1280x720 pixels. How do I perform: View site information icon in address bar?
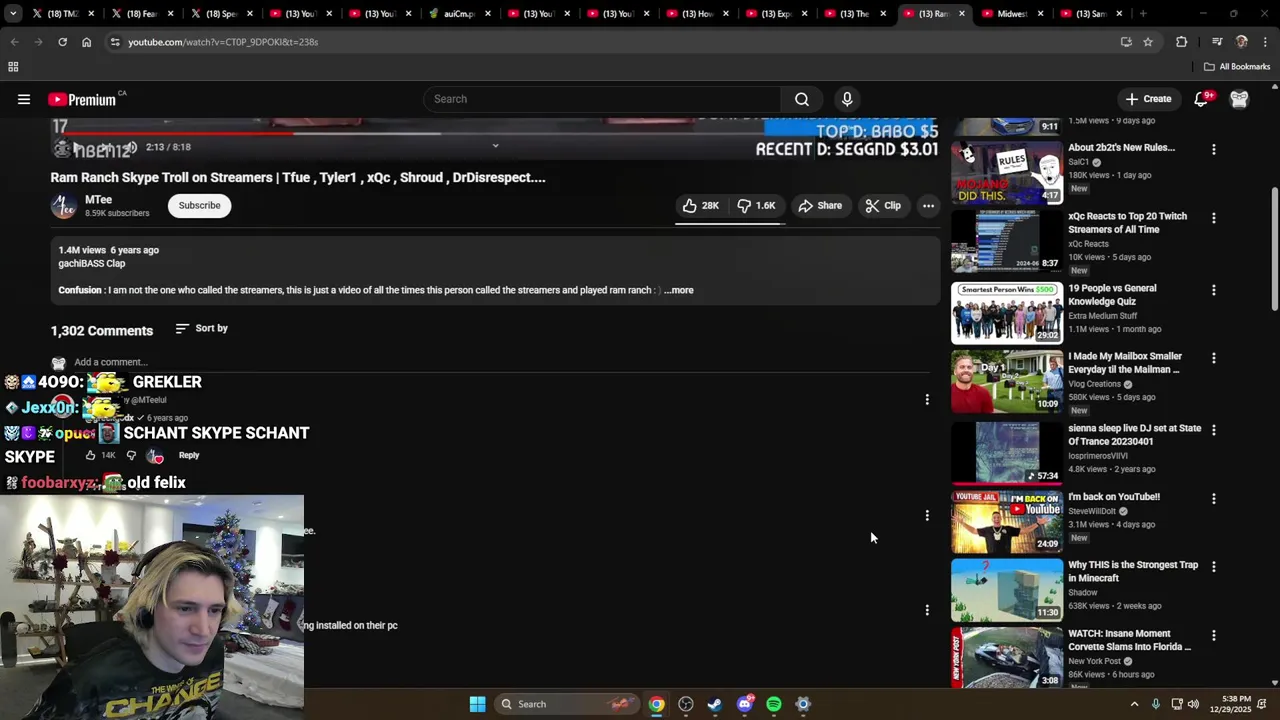[115, 42]
